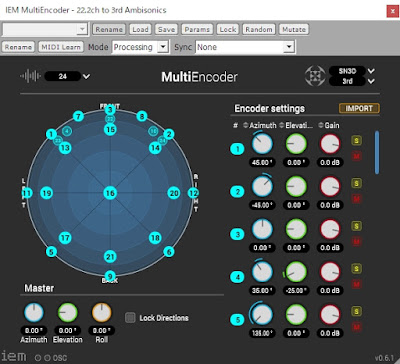This screenshot has width=400, height=364.
Task: Select source marker 17 on the sphere
Action: [65, 238]
